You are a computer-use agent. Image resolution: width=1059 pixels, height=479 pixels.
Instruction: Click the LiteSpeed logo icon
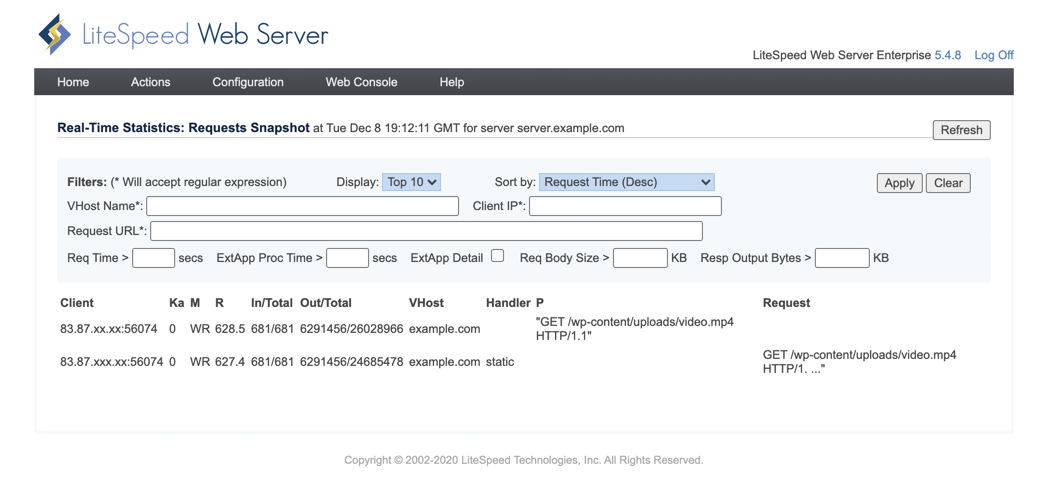tap(55, 34)
